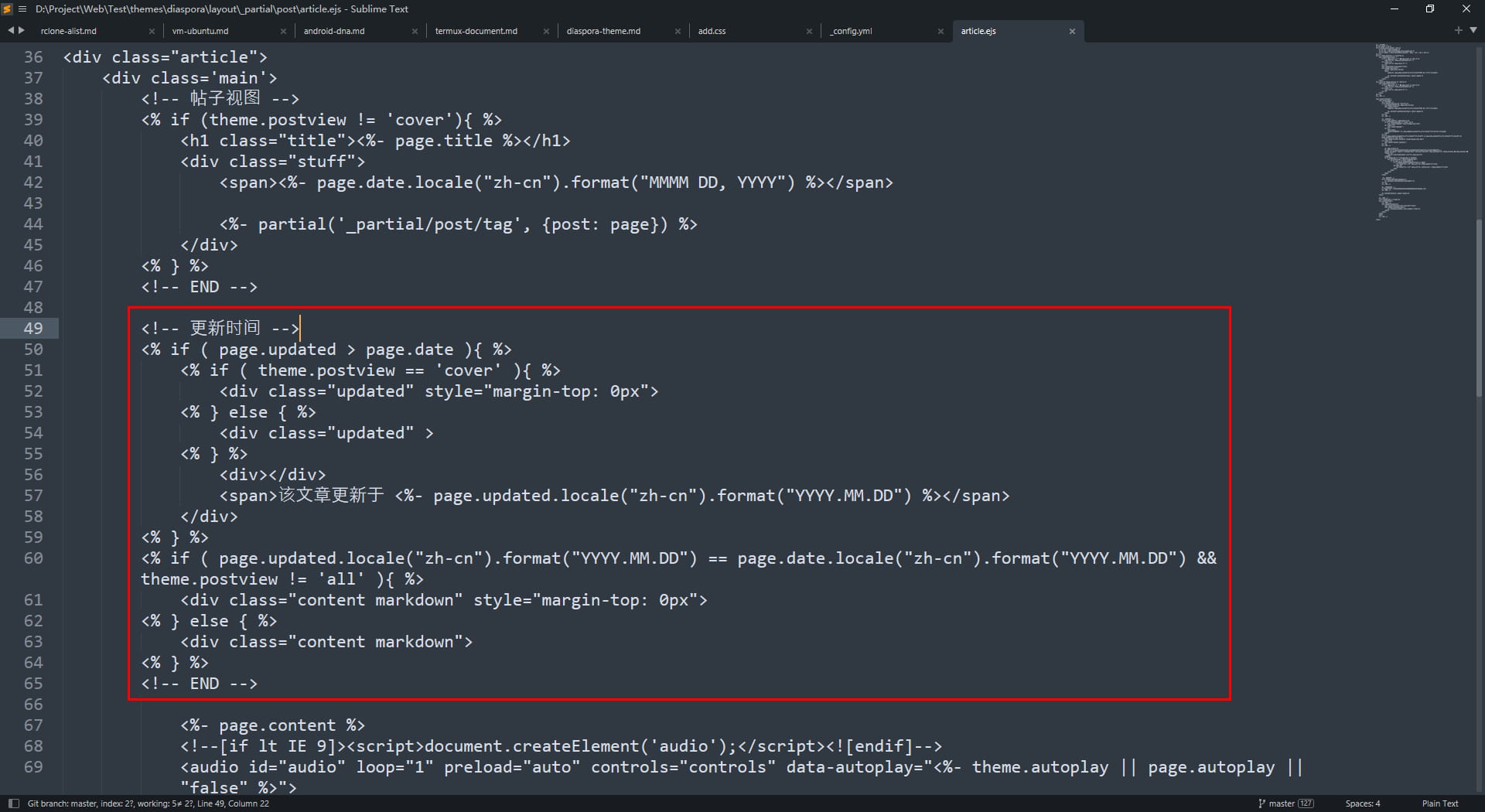Click line number 60 in gutter
This screenshot has height=812, width=1485.
coord(33,558)
